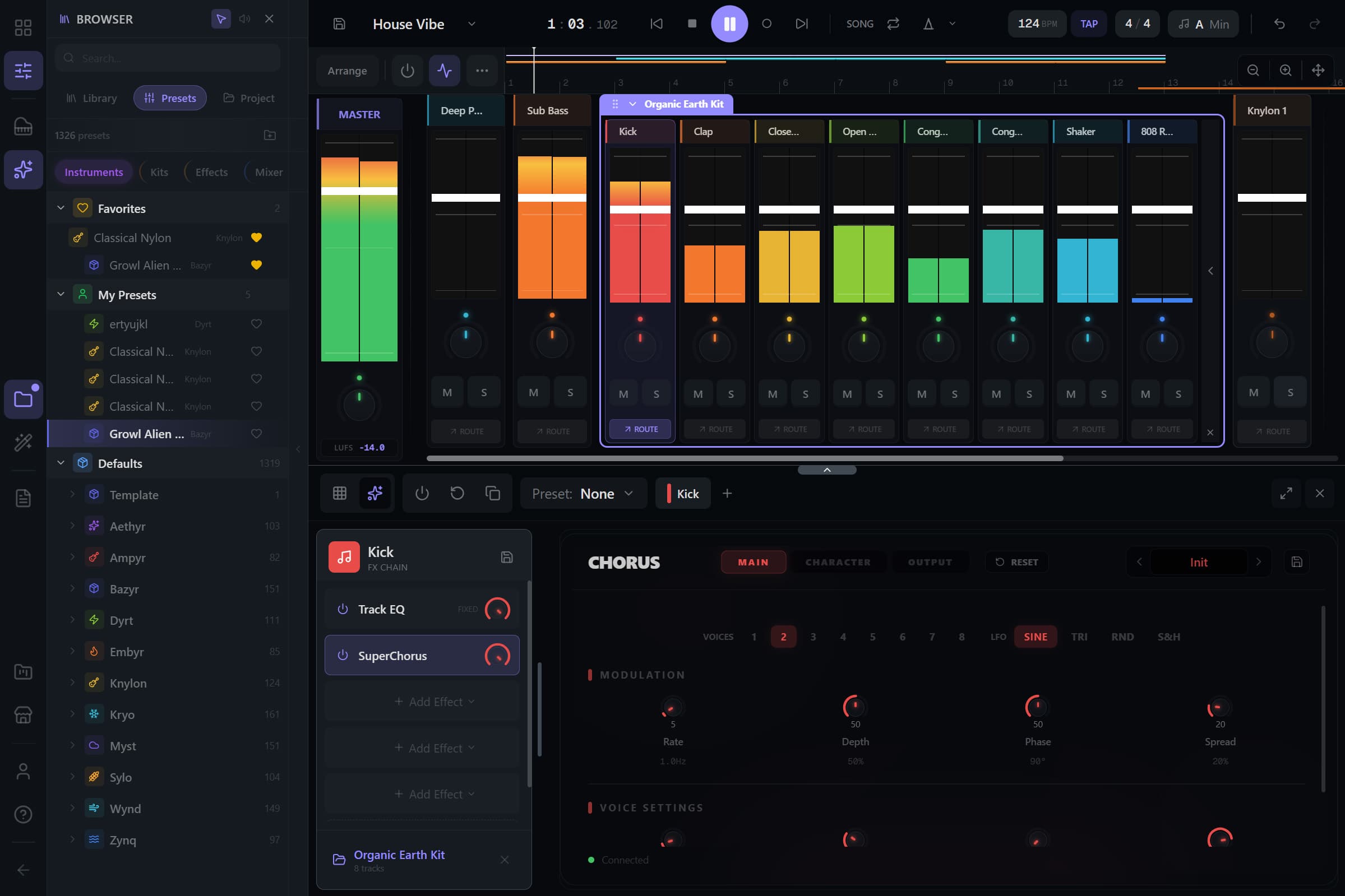Open the marketplace store icon in the sidebar

pyautogui.click(x=24, y=715)
